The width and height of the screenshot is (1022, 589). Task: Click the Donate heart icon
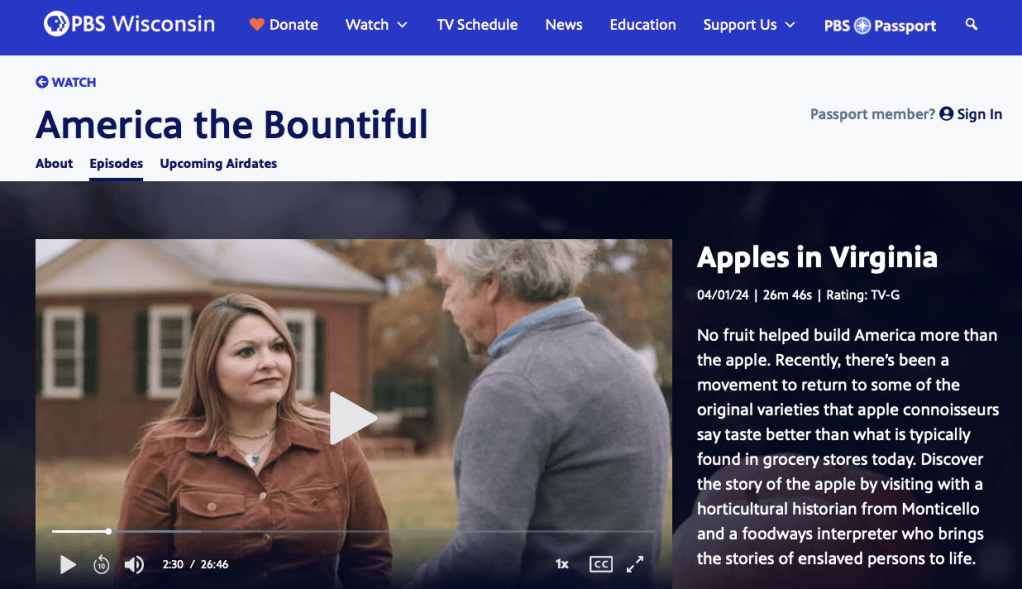(257, 25)
